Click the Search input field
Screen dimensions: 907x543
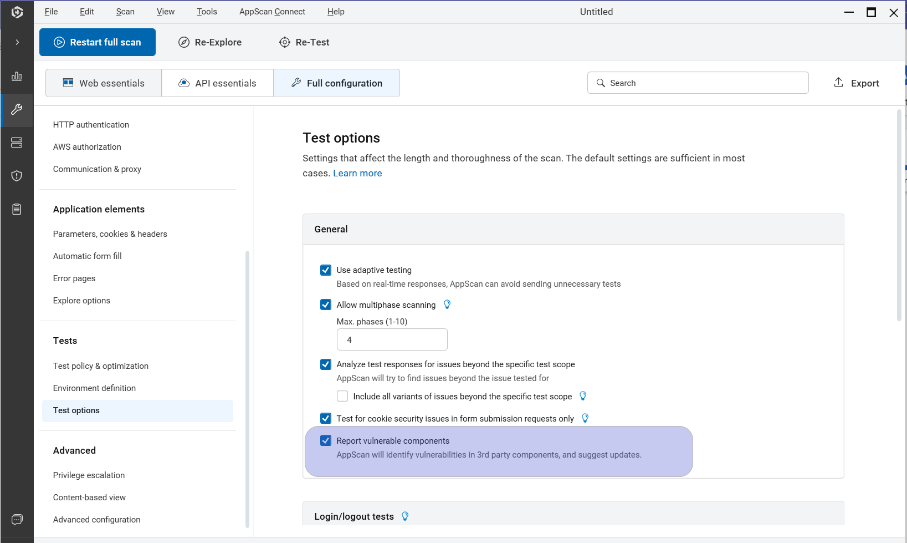click(x=698, y=83)
